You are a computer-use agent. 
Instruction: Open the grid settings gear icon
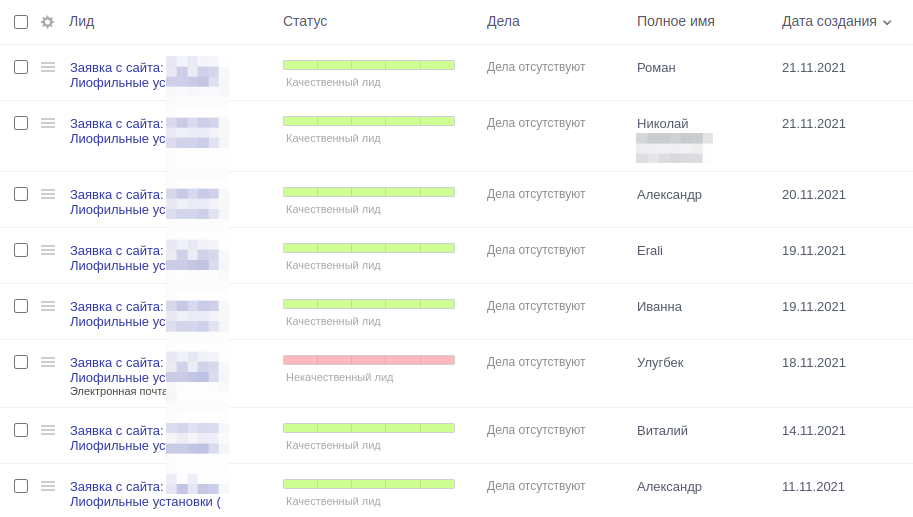pyautogui.click(x=47, y=22)
